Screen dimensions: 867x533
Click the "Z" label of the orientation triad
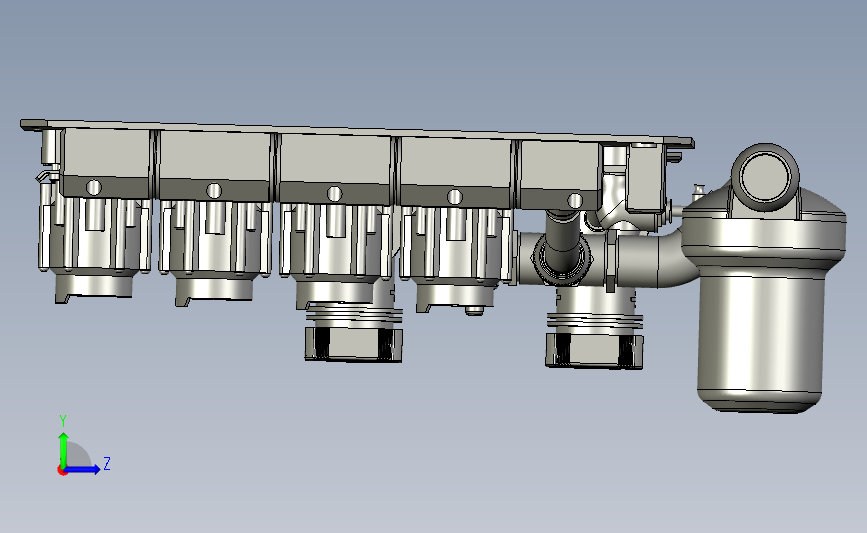[x=107, y=463]
